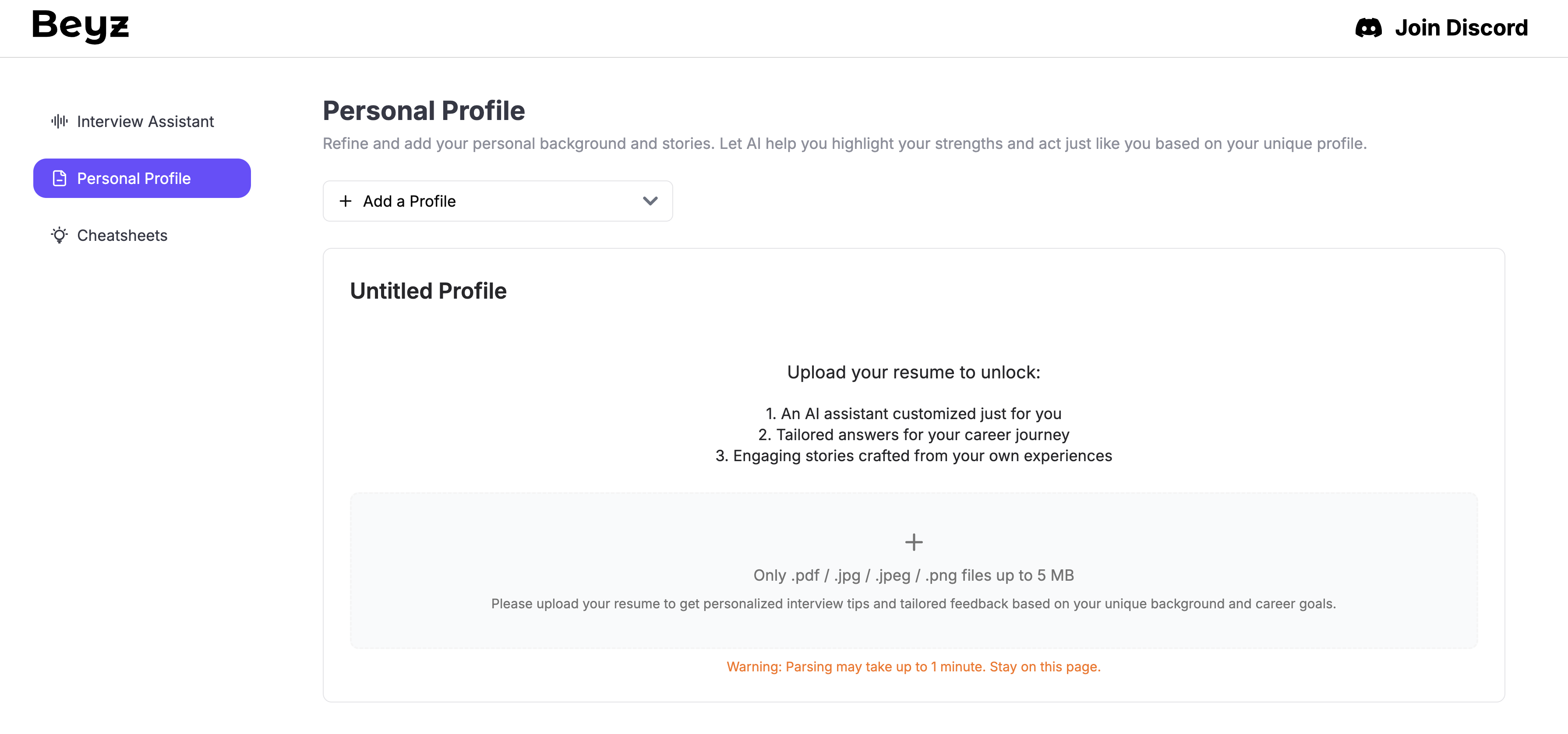This screenshot has height=734, width=1568.
Task: Click the orange parsing warning message
Action: point(913,667)
